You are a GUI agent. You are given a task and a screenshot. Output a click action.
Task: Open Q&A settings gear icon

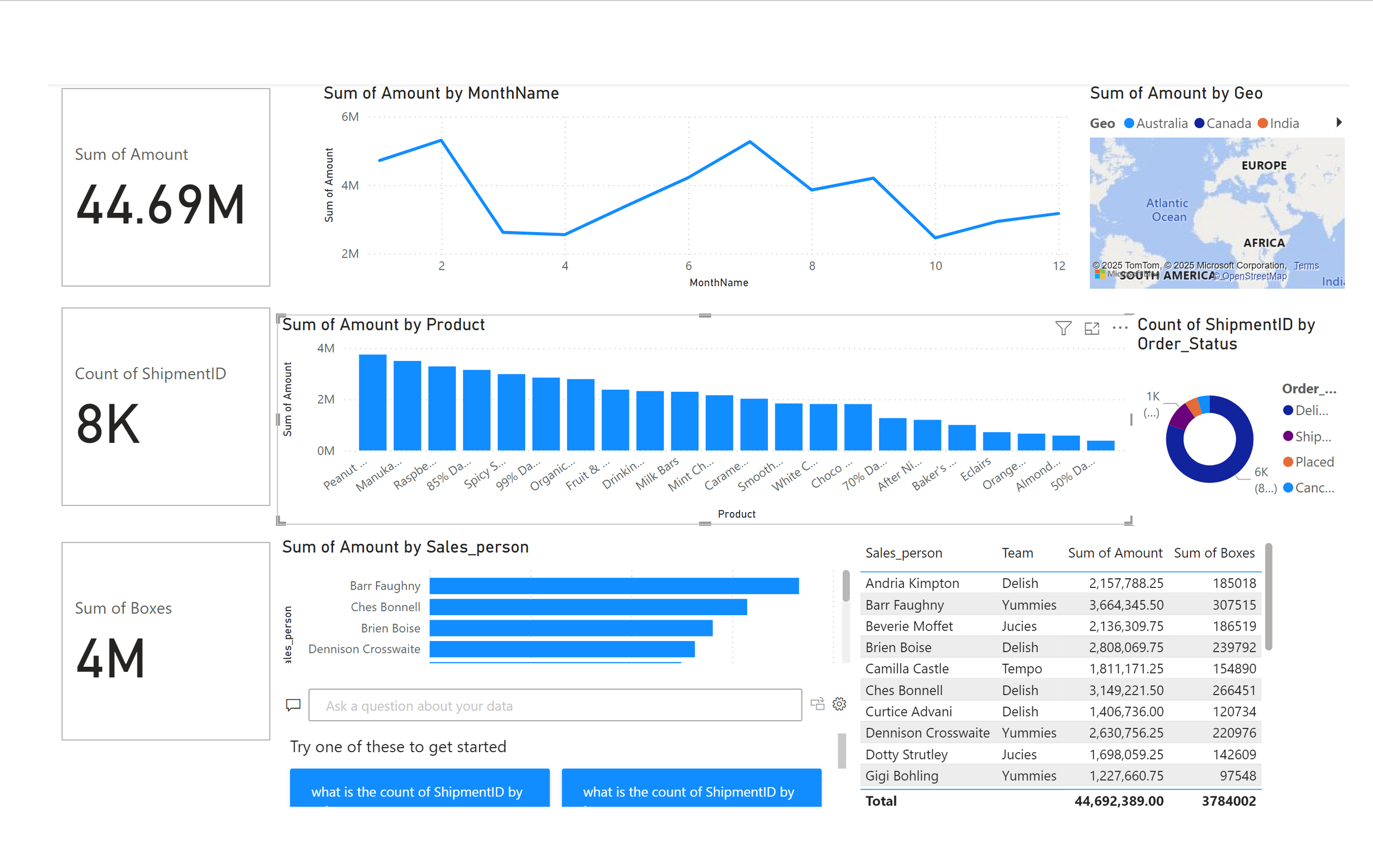(x=839, y=704)
